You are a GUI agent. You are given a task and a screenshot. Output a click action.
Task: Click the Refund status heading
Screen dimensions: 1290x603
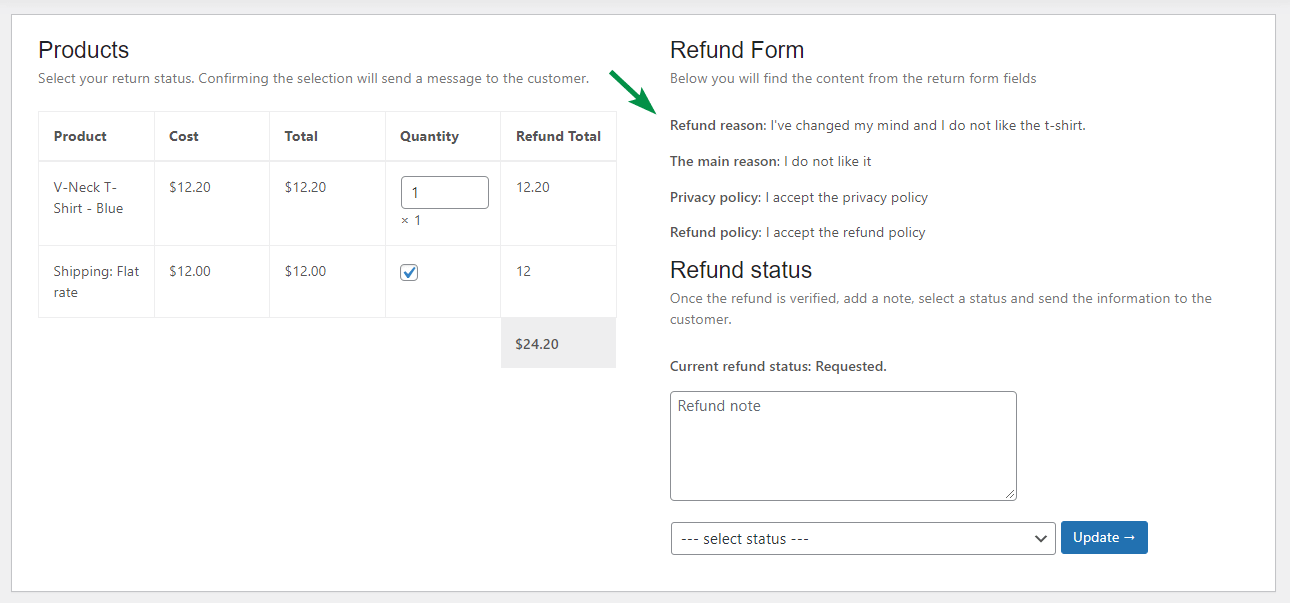741,270
